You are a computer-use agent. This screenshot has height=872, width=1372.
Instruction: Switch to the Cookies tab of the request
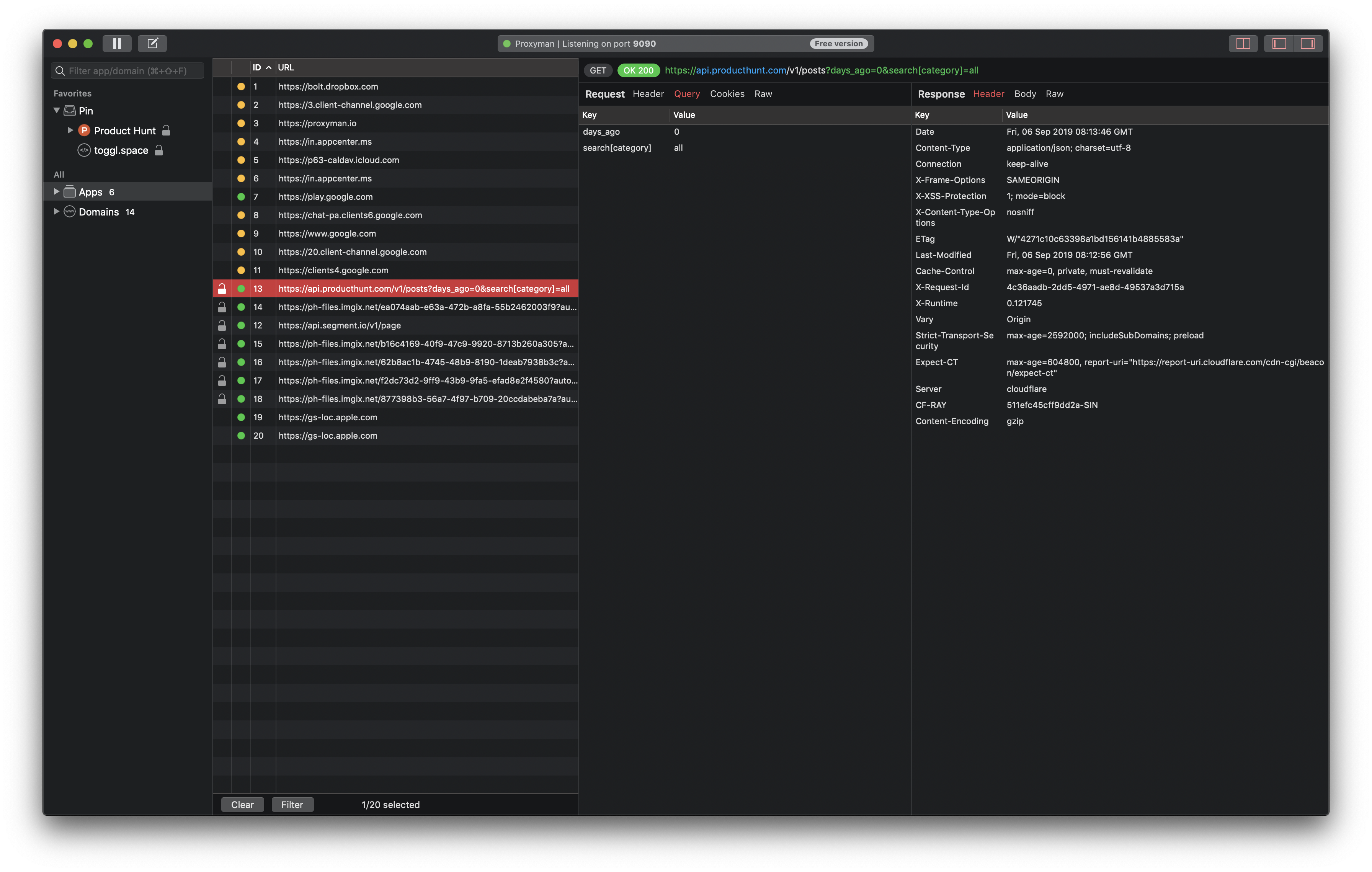point(727,93)
